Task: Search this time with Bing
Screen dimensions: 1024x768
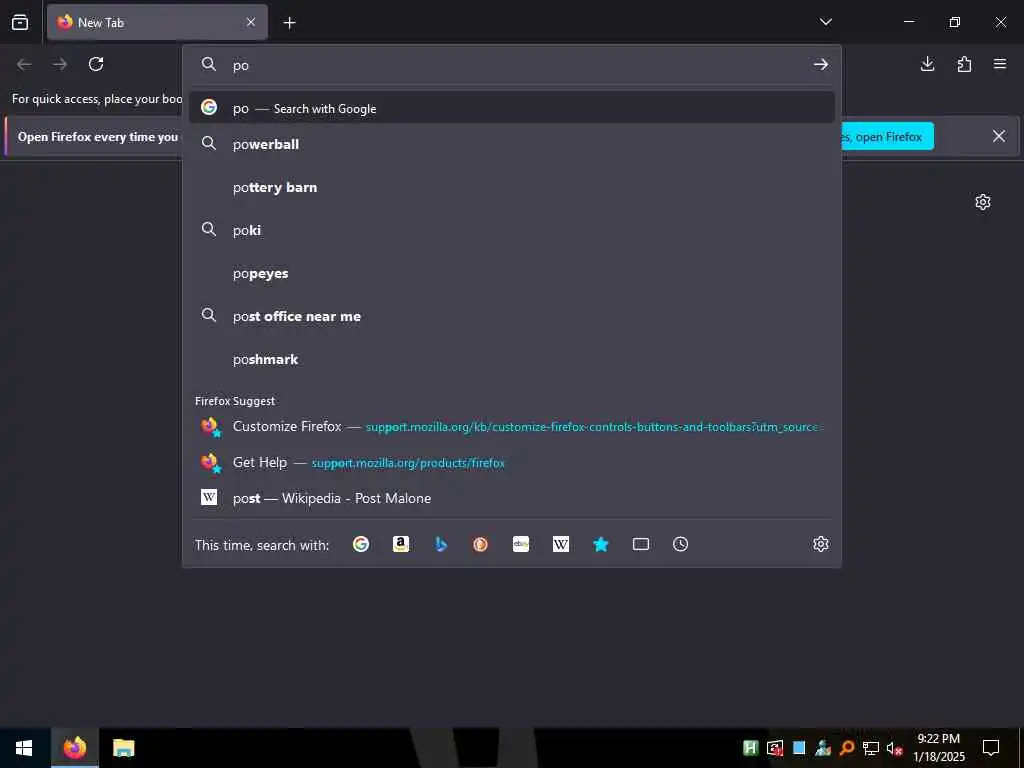Action: (441, 544)
